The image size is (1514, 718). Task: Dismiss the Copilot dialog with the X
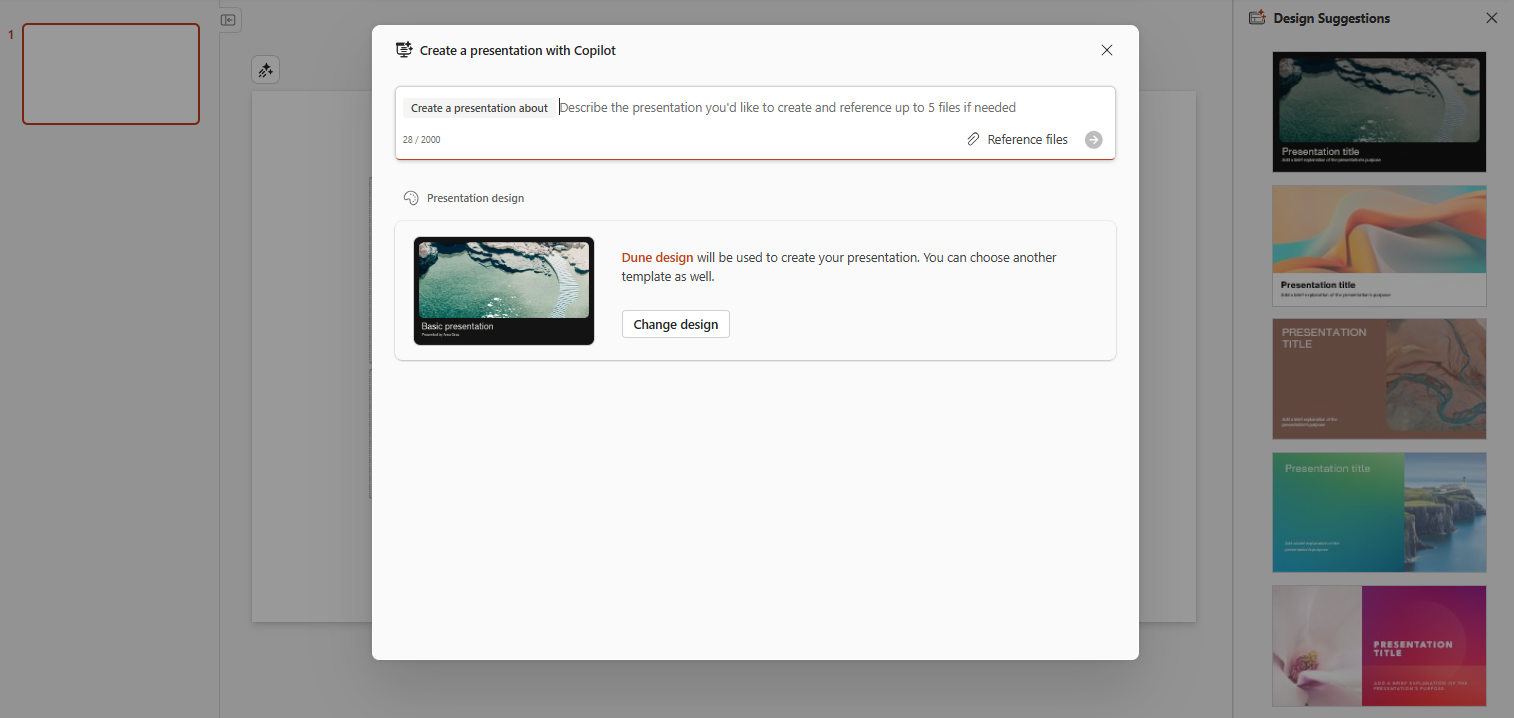tap(1107, 49)
